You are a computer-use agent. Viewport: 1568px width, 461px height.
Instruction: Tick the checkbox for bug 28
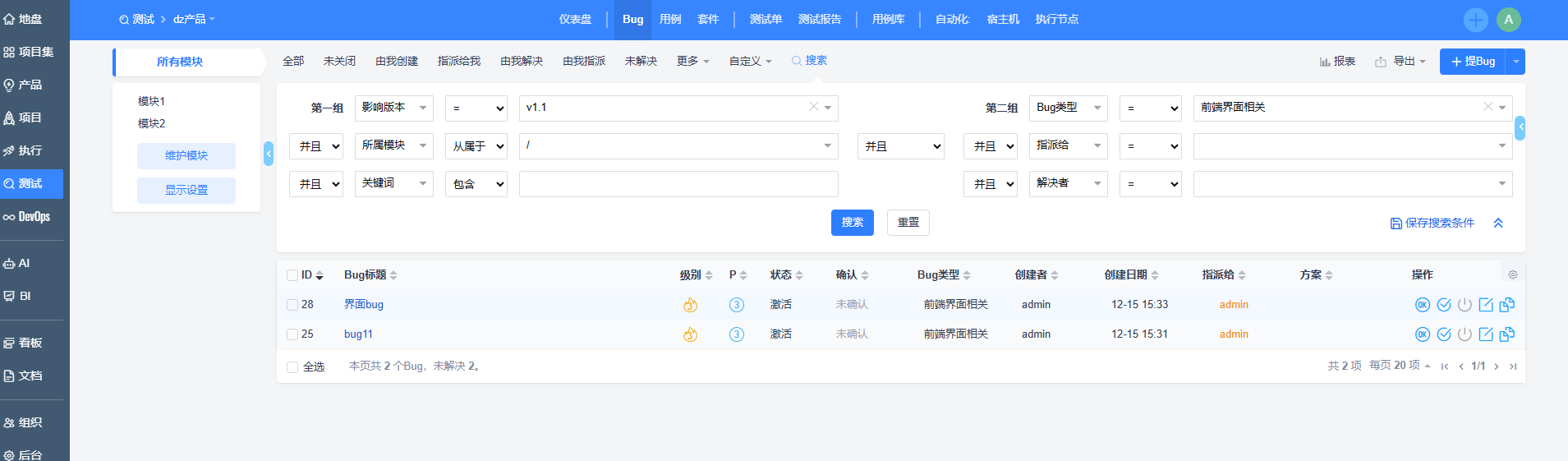[x=292, y=305]
